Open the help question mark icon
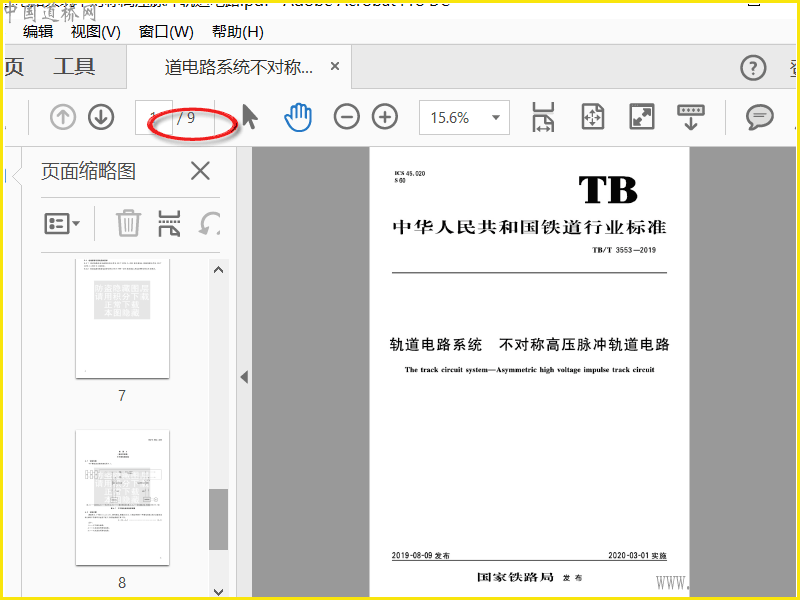This screenshot has width=800, height=600. tap(753, 67)
